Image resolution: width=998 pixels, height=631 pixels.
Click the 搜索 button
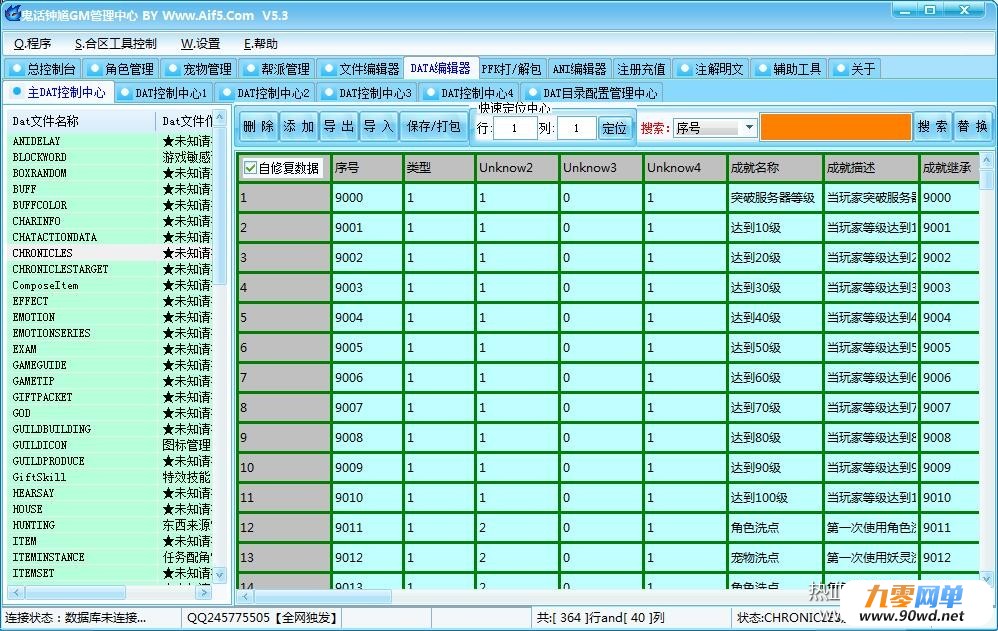[x=932, y=126]
